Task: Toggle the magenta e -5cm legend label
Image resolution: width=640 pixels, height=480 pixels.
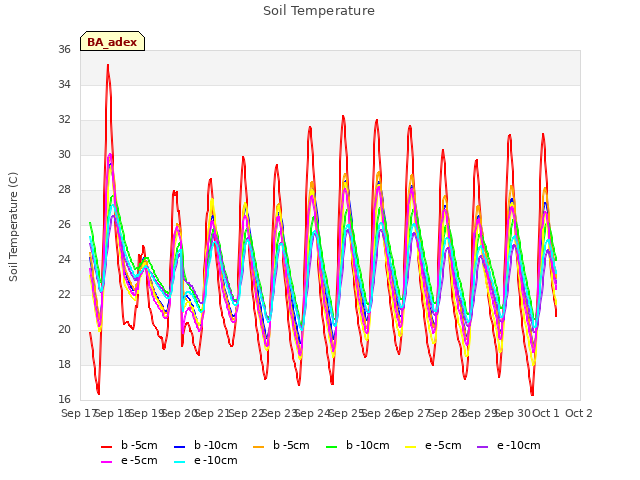Action: pos(139,460)
